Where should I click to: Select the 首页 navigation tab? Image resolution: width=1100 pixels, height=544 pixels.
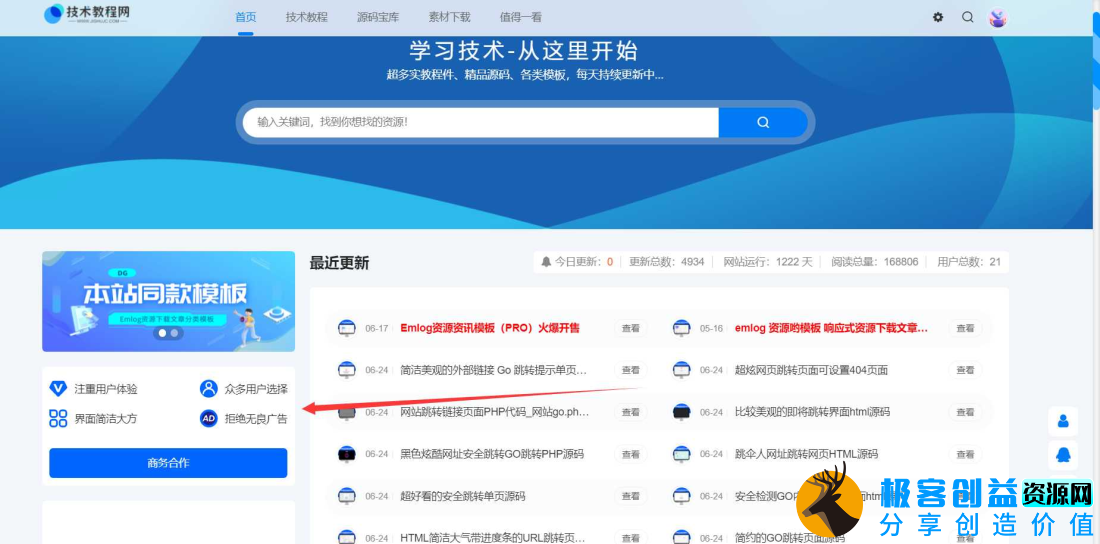(x=246, y=18)
